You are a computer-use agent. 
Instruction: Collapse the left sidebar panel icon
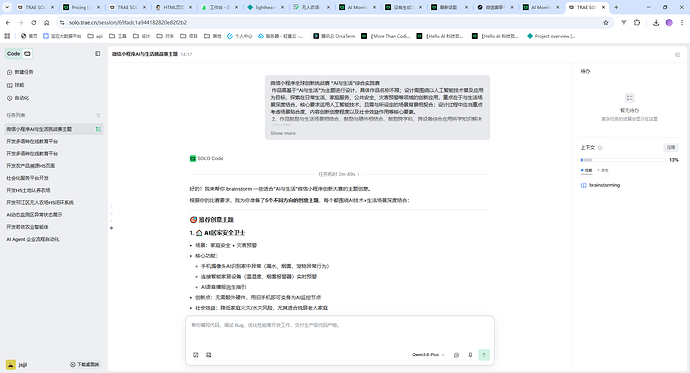tap(98, 54)
